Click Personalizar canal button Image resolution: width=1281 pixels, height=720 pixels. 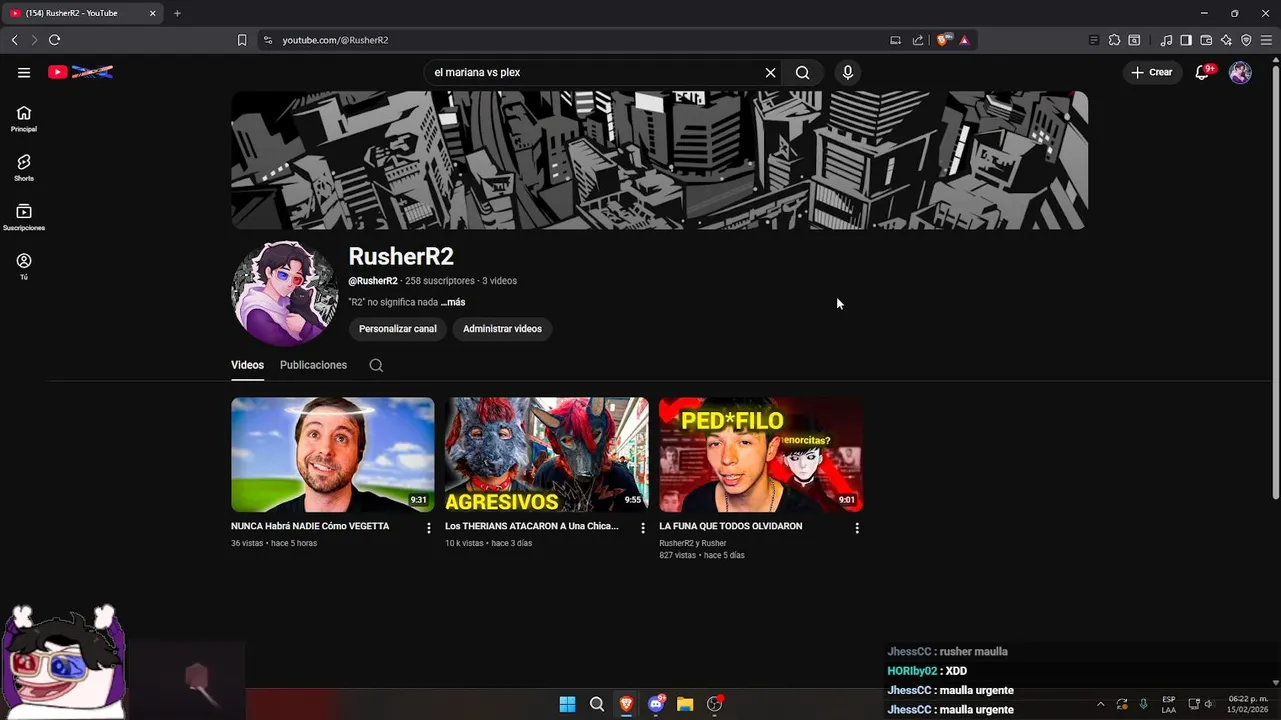point(398,329)
